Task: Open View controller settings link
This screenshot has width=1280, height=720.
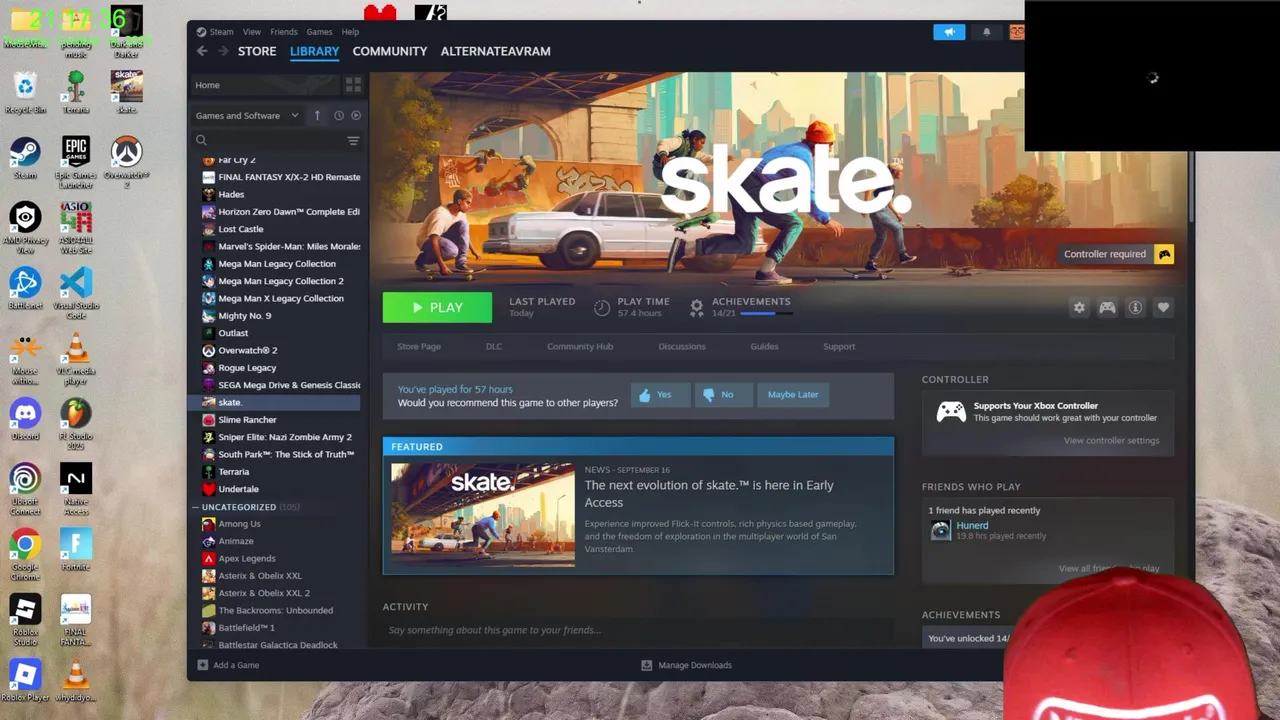Action: (1111, 441)
